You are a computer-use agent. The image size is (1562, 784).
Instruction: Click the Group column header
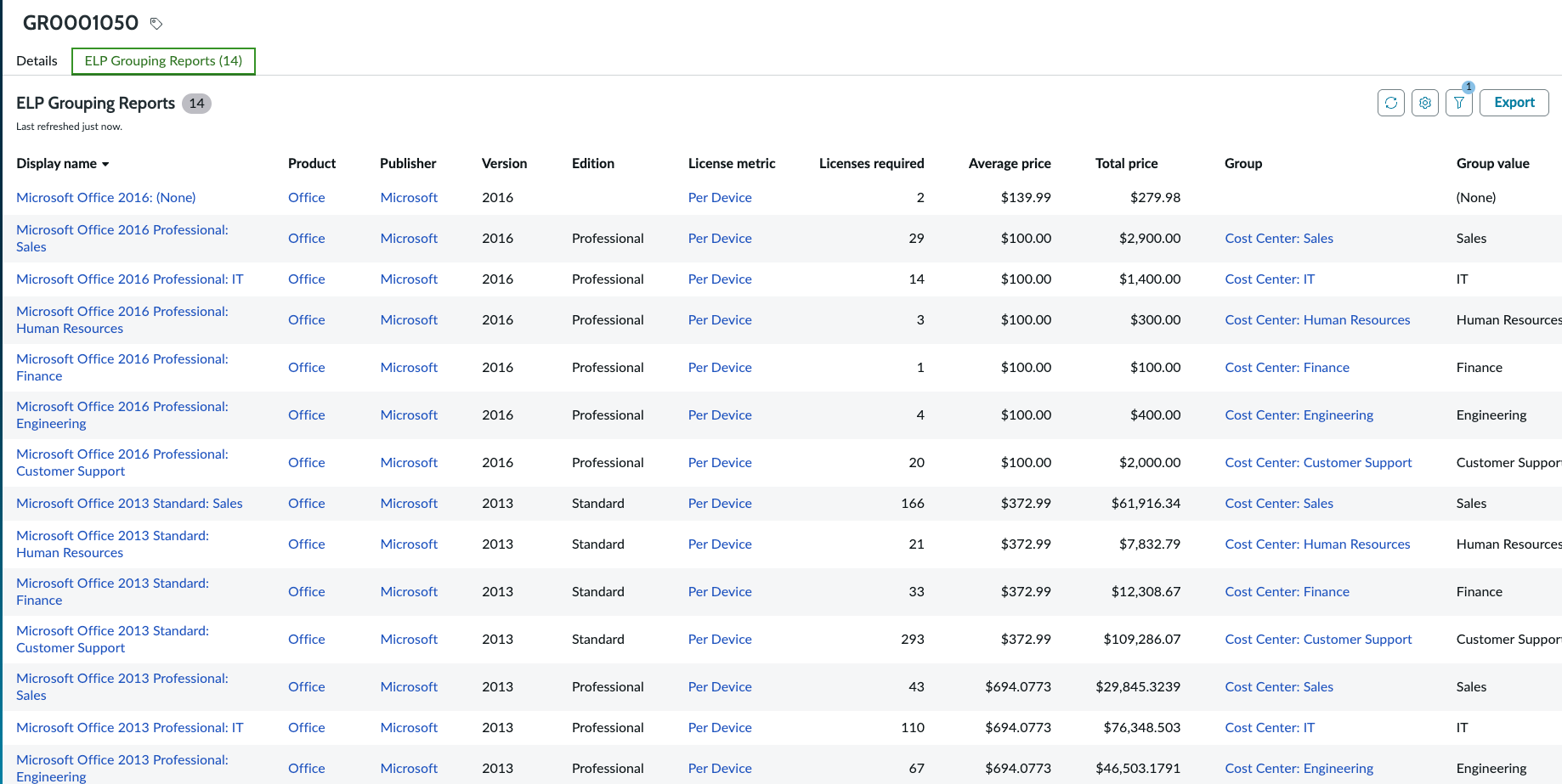click(1243, 163)
